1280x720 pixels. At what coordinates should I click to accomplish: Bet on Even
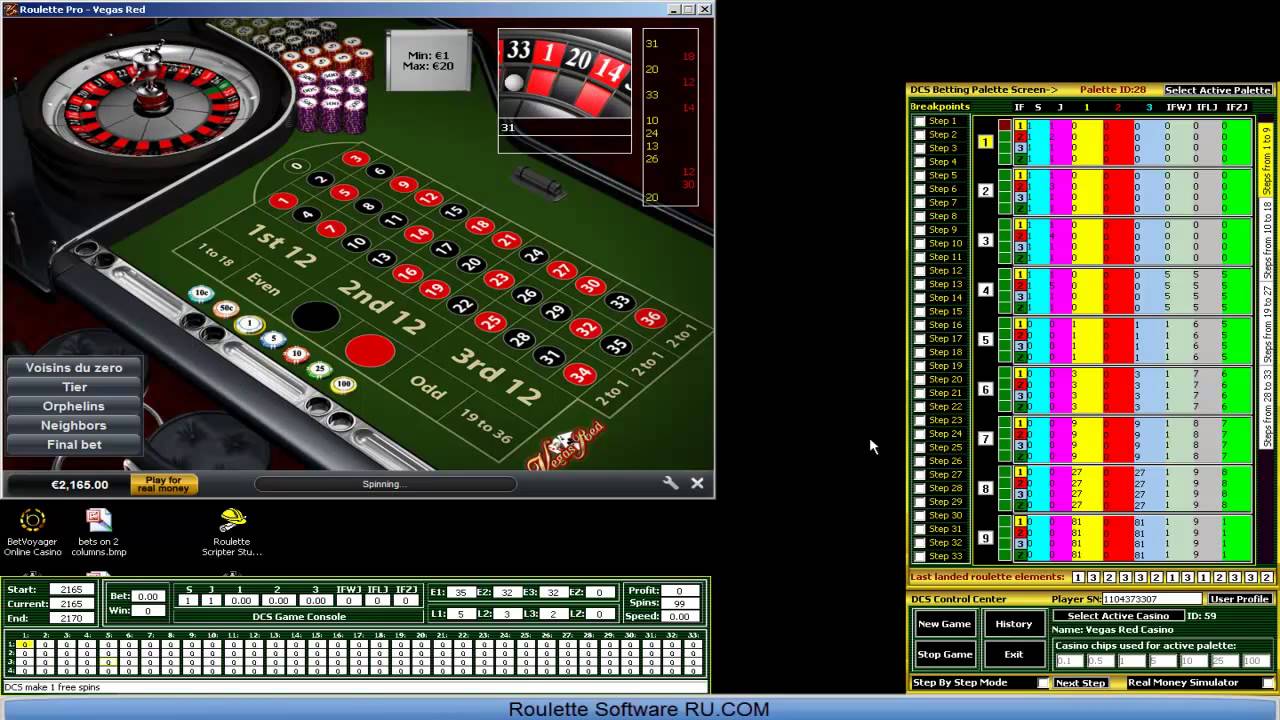click(x=264, y=283)
